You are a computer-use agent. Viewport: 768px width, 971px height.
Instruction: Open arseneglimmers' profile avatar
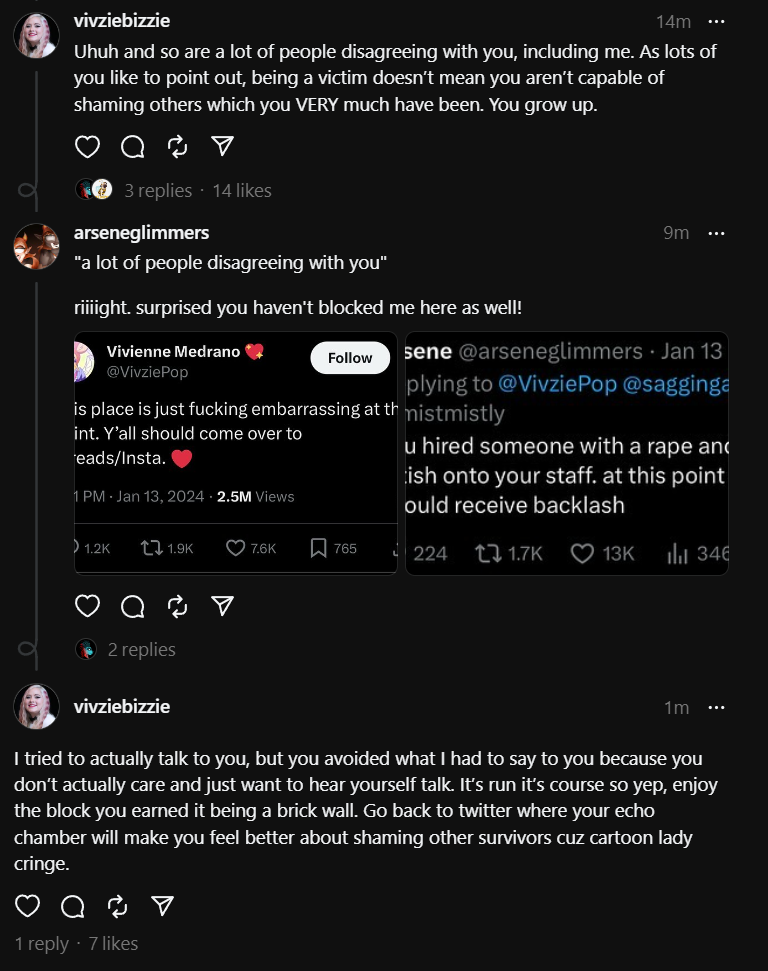pyautogui.click(x=37, y=246)
